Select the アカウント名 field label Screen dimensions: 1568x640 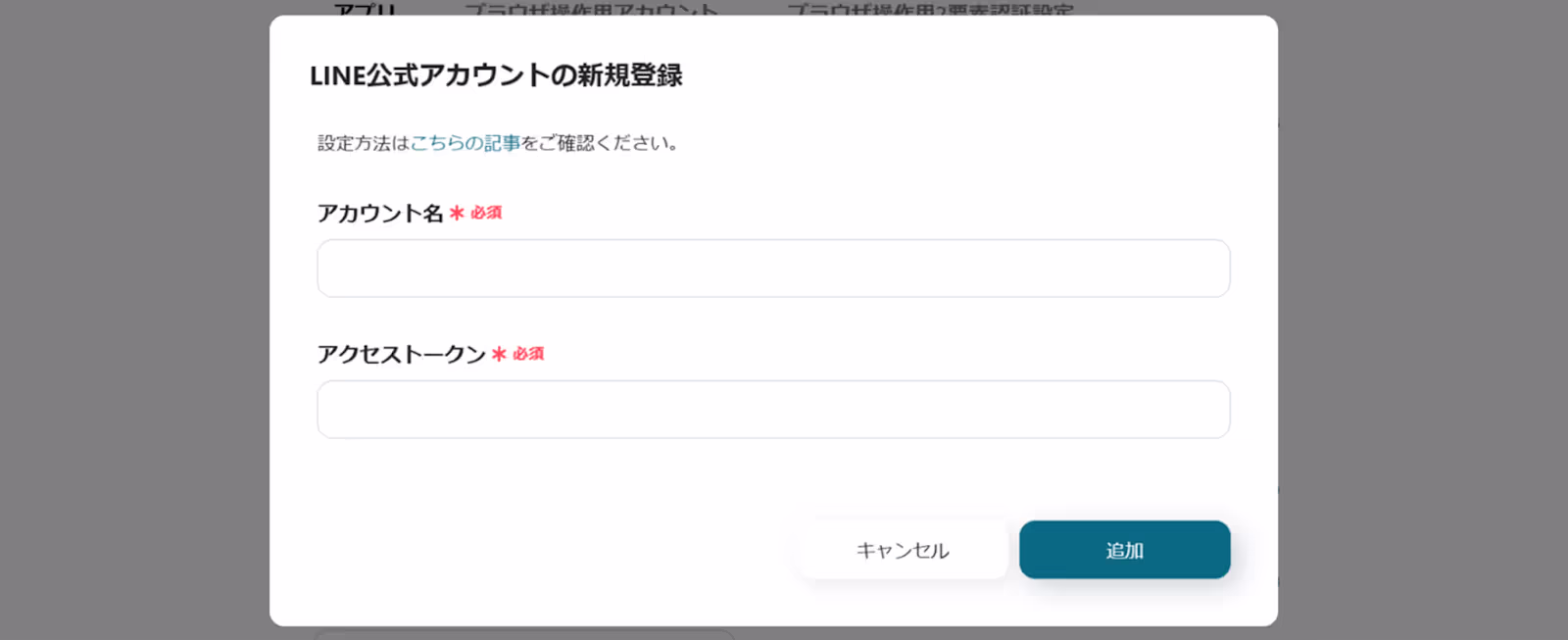pyautogui.click(x=380, y=213)
